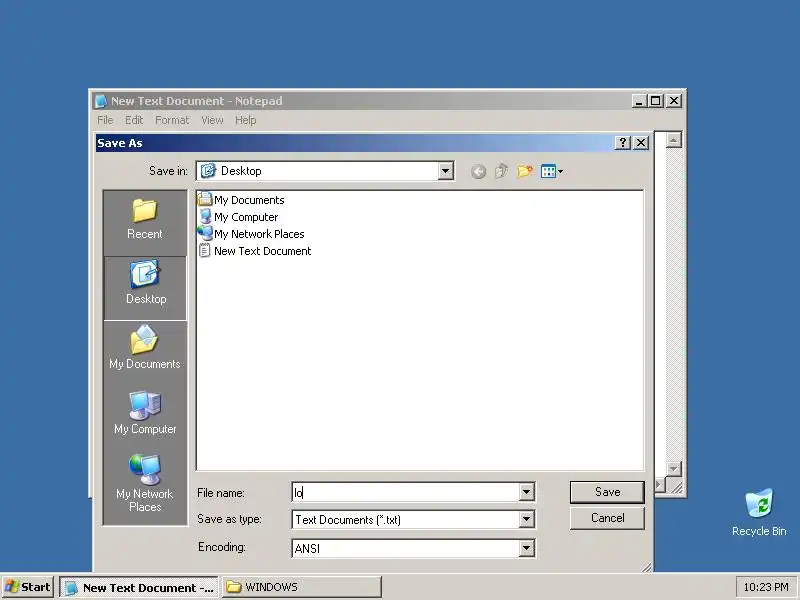This screenshot has width=800, height=600.
Task: Click the system clock in tray
Action: (766, 587)
